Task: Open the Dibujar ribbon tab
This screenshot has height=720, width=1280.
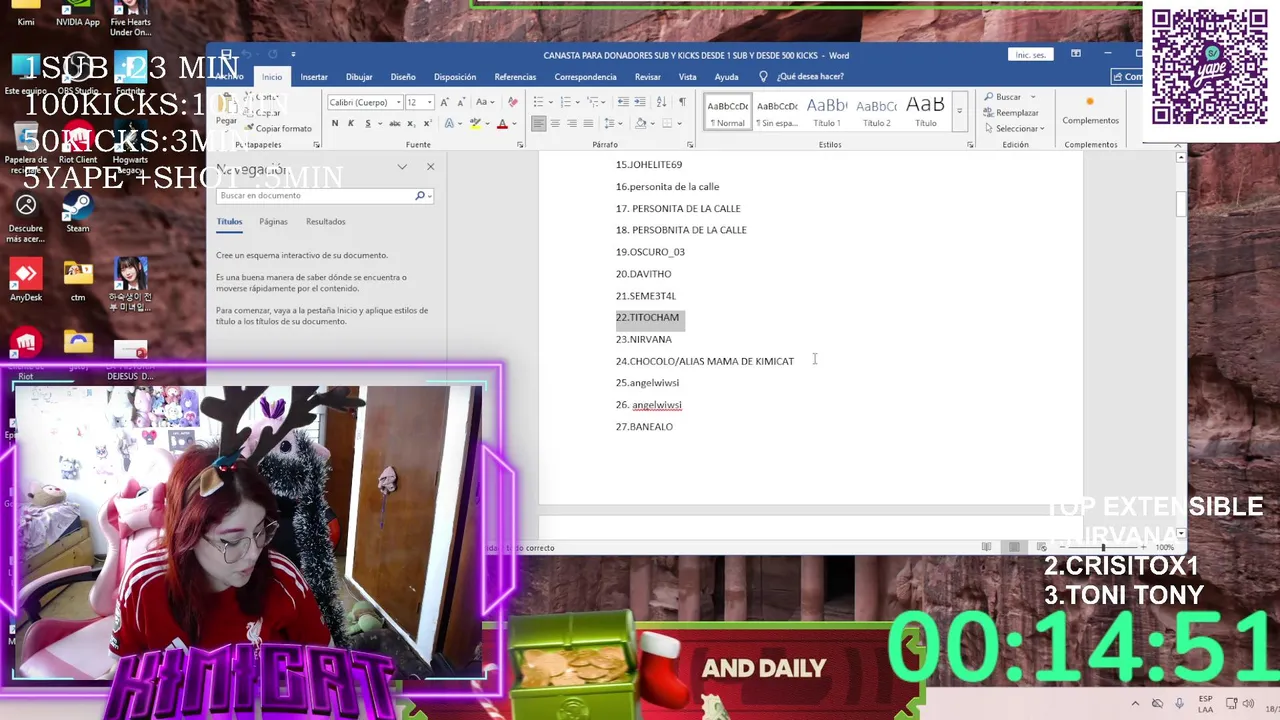Action: tap(359, 77)
